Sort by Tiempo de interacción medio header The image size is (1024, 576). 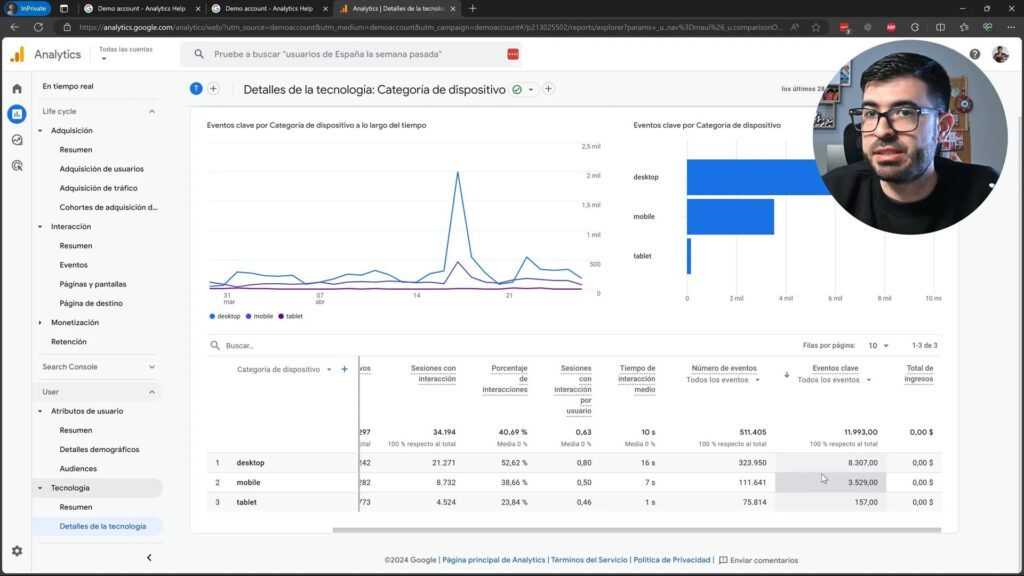[636, 379]
